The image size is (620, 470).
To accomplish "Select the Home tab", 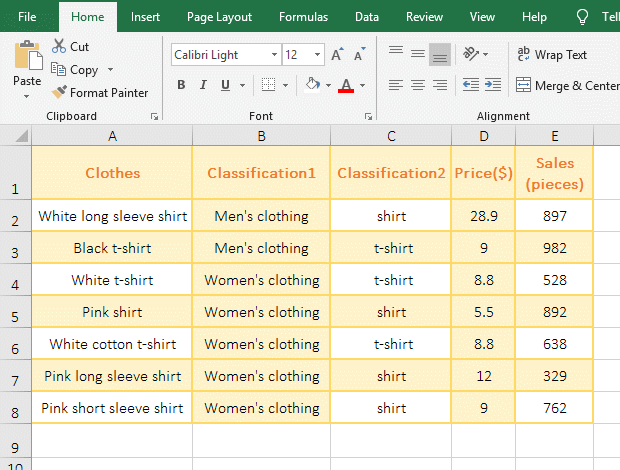I will 88,17.
